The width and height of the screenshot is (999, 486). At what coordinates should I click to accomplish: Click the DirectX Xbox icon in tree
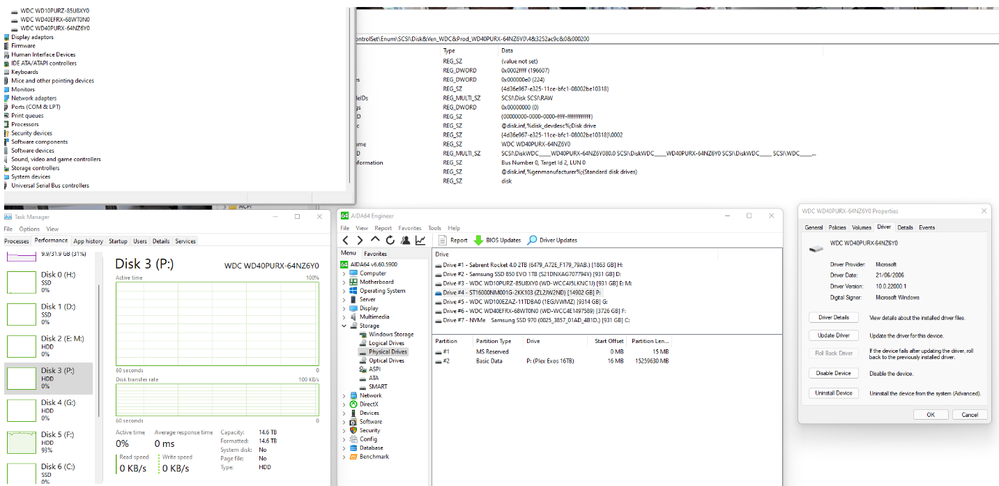[x=354, y=404]
